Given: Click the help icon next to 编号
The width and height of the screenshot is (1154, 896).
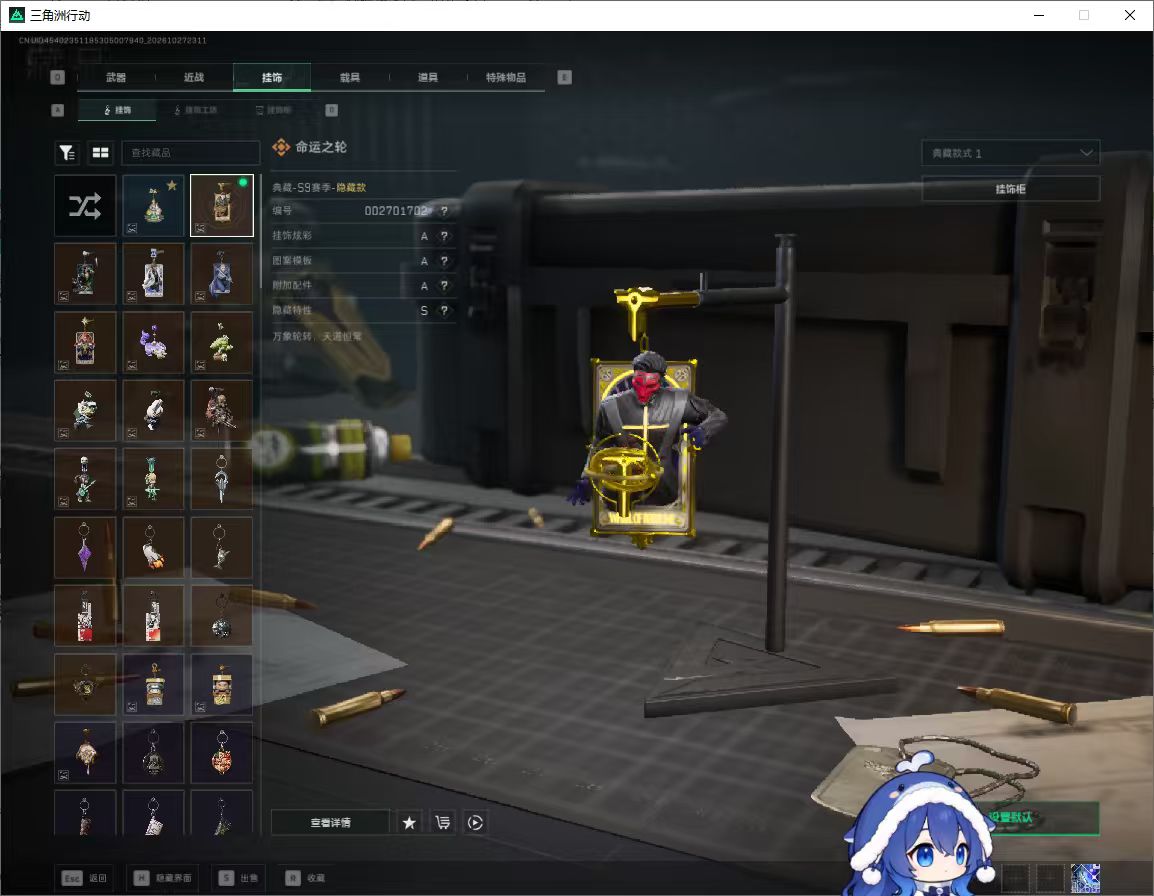Looking at the screenshot, I should point(444,211).
